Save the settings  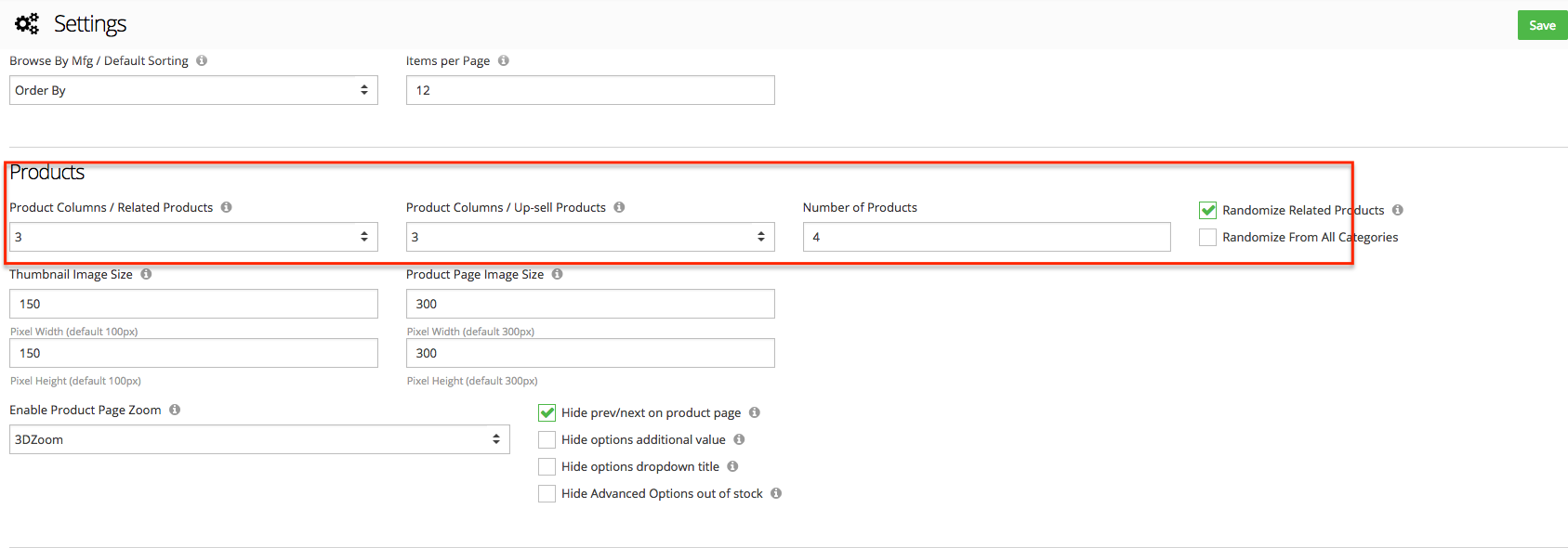[x=1542, y=25]
